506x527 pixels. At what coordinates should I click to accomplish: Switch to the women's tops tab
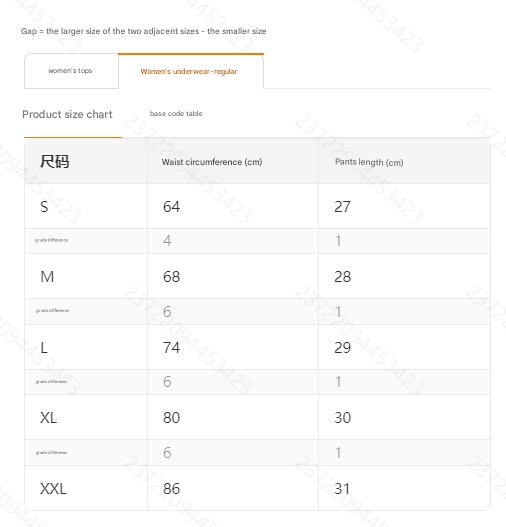(x=71, y=71)
